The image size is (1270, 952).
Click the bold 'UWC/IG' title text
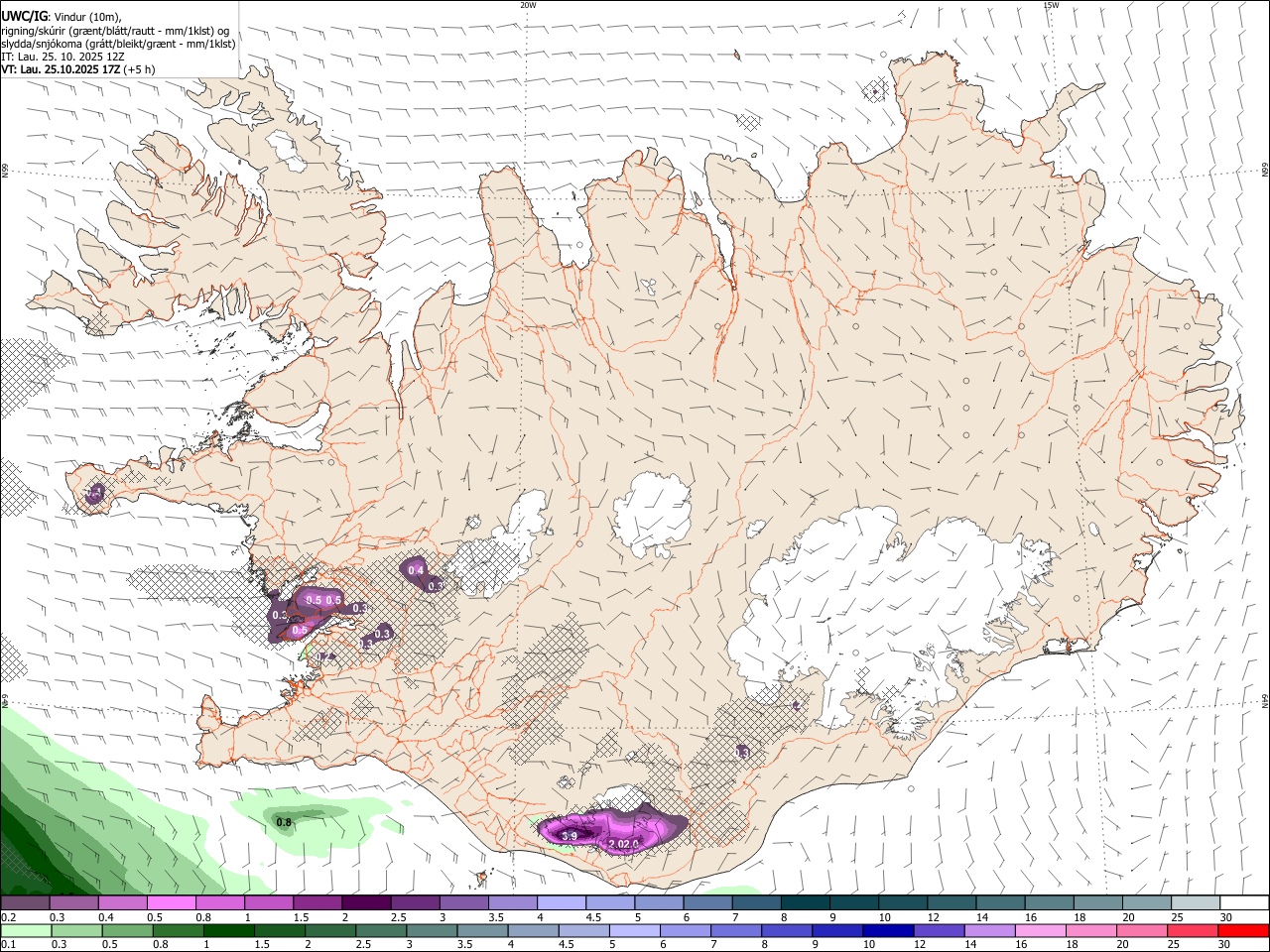[24, 17]
